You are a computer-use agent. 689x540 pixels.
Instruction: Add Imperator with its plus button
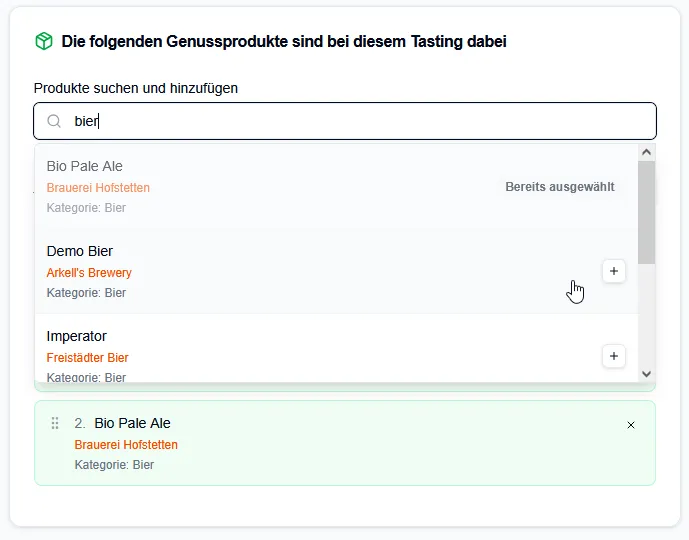pyautogui.click(x=613, y=356)
